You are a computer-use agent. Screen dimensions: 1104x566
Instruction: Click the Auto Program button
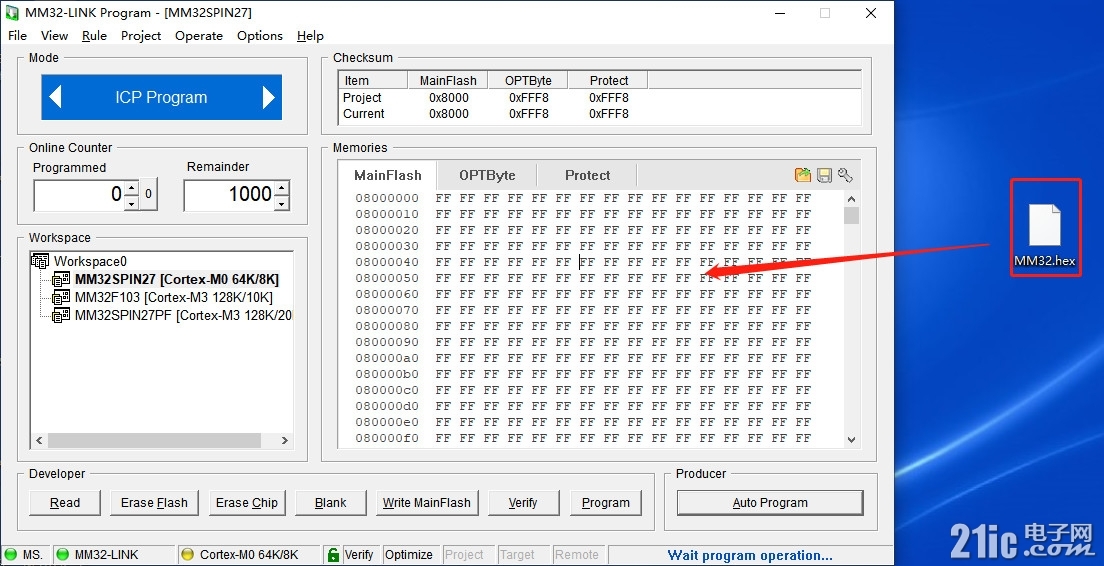coord(770,503)
